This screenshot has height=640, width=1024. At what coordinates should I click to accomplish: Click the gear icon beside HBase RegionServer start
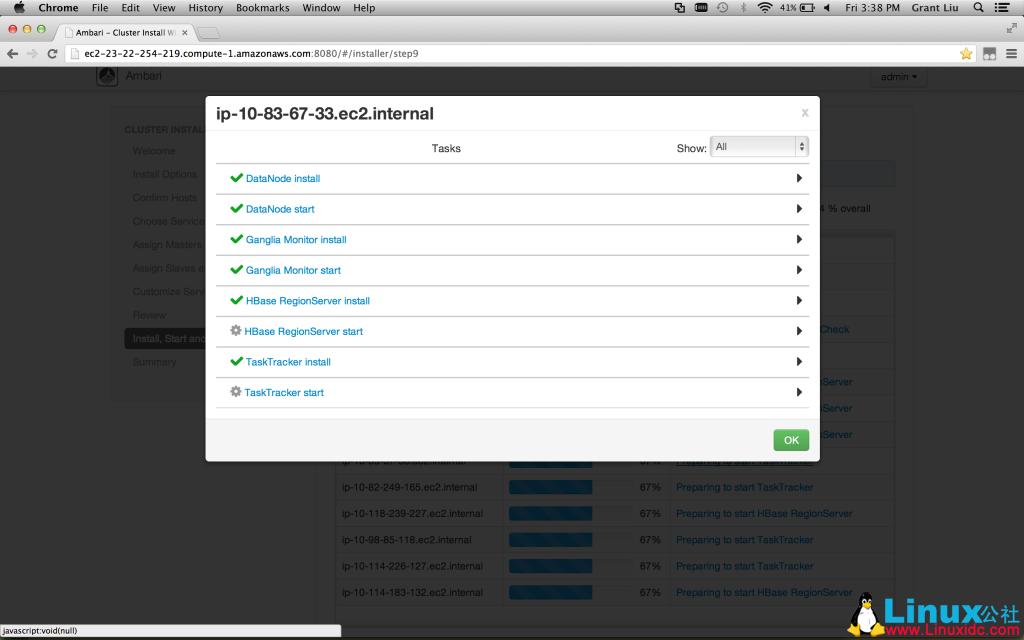[236, 331]
